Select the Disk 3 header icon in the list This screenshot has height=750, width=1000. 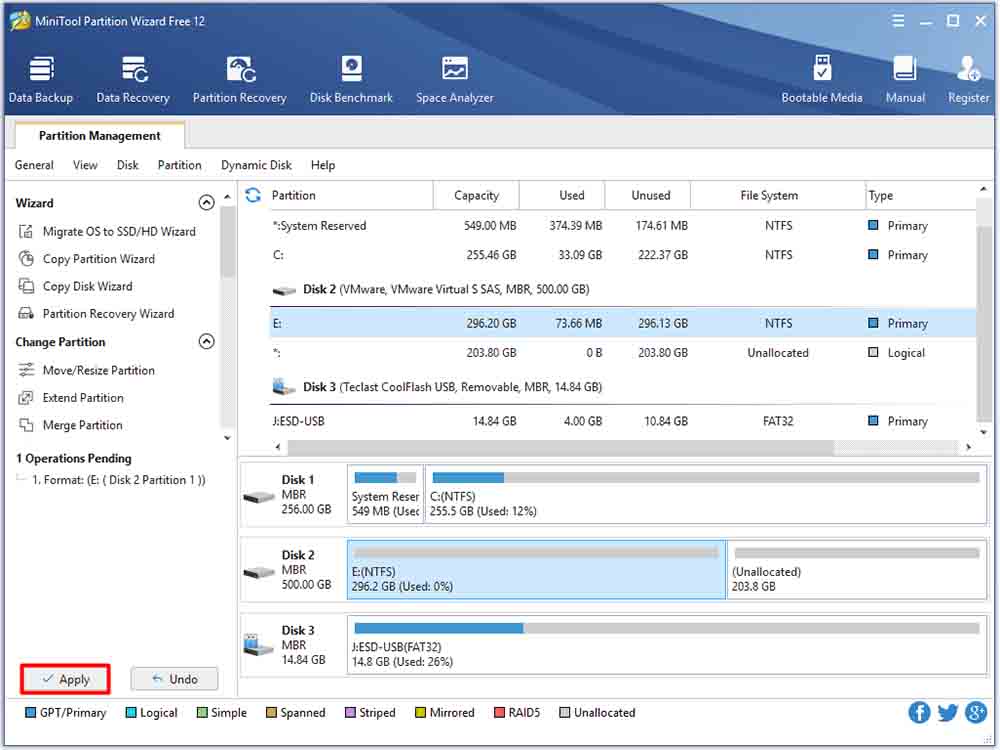tap(284, 386)
